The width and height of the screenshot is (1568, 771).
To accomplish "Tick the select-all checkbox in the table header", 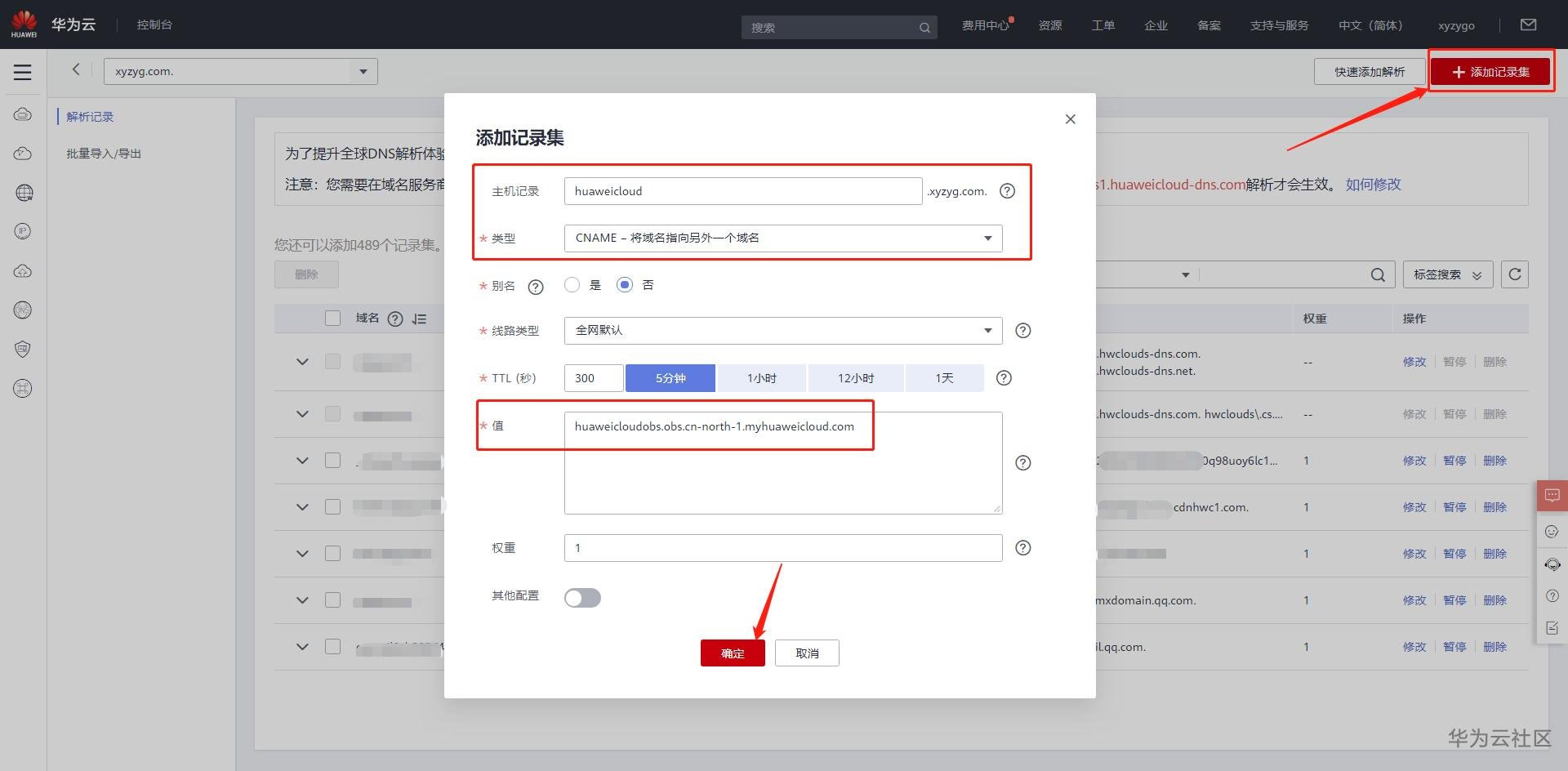I will point(332,319).
